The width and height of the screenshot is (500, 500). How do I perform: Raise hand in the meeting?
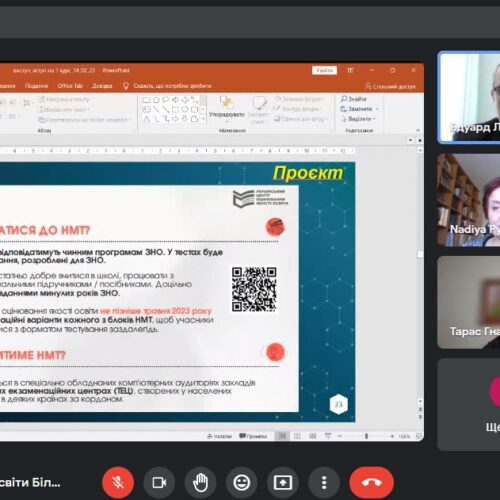[x=200, y=482]
